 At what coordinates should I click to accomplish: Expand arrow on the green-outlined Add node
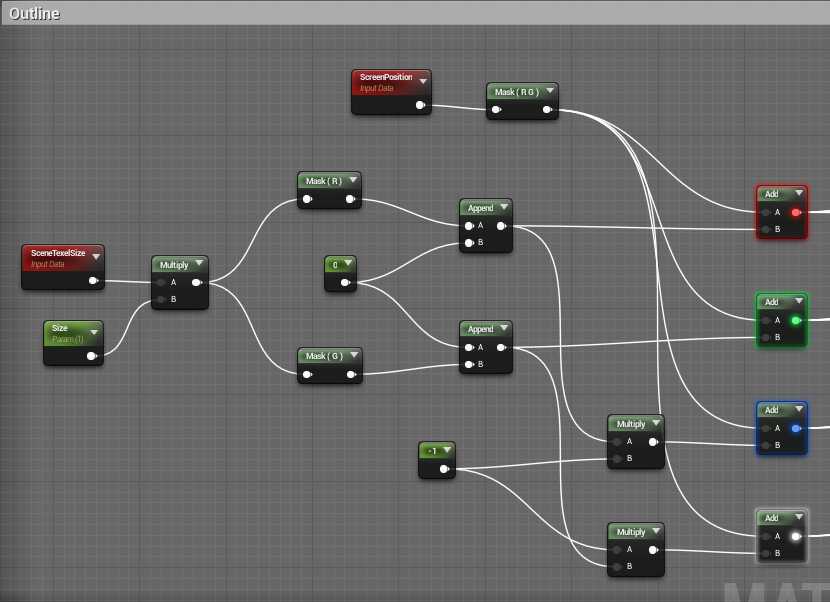pyautogui.click(x=799, y=301)
